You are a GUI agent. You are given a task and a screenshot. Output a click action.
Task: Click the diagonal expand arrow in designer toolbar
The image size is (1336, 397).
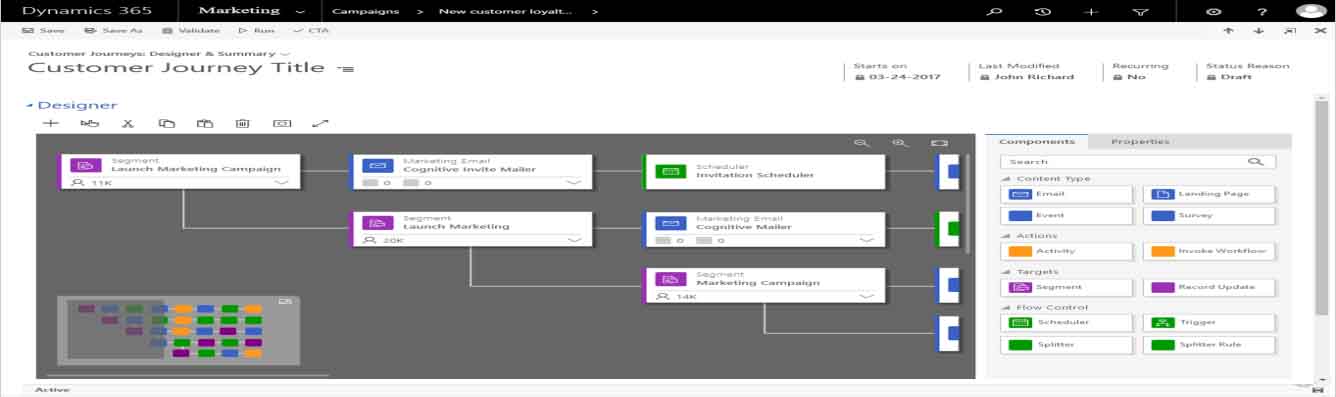pyautogui.click(x=320, y=124)
